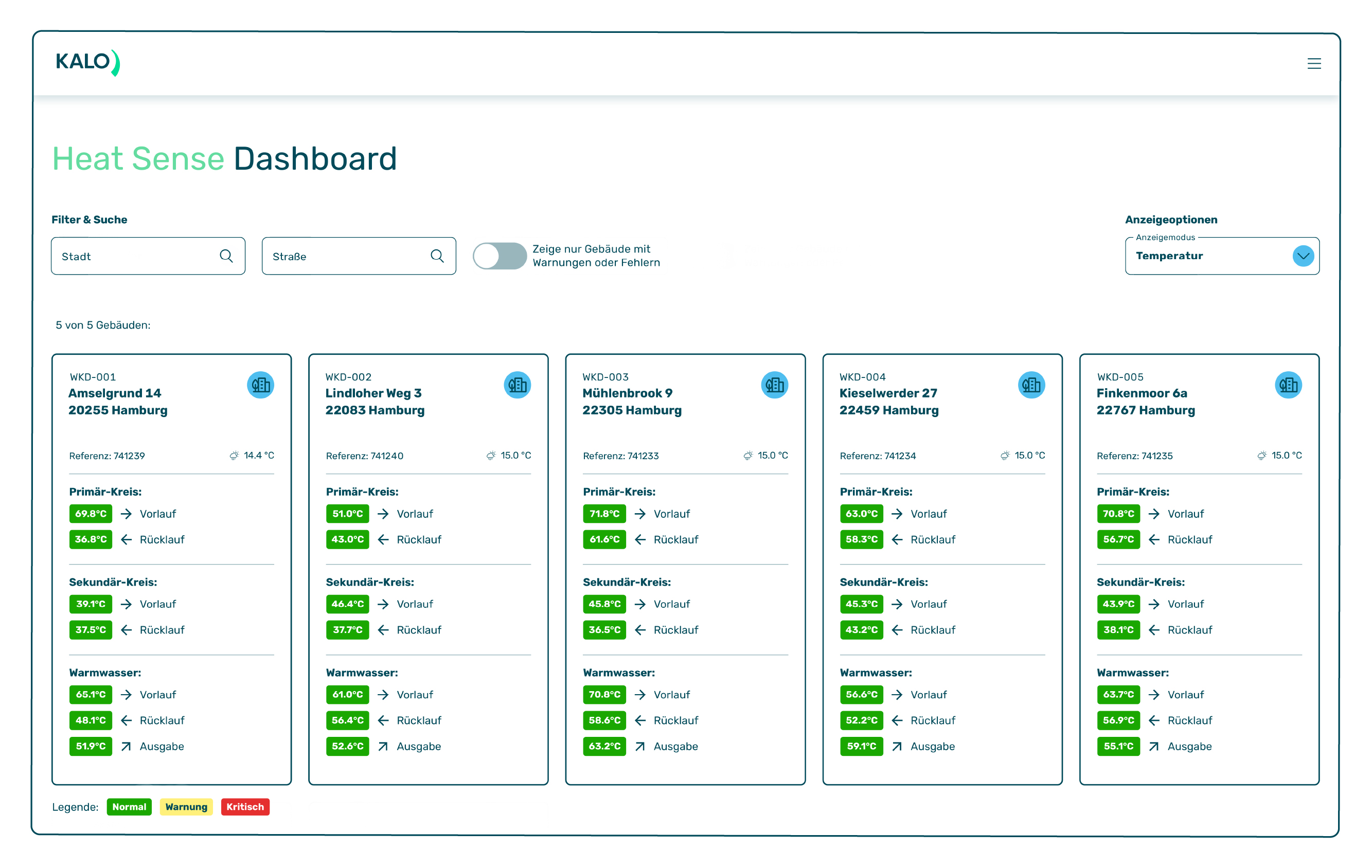The height and width of the screenshot is (868, 1372).
Task: Click building icon on WKD-005 card
Action: [x=1288, y=385]
